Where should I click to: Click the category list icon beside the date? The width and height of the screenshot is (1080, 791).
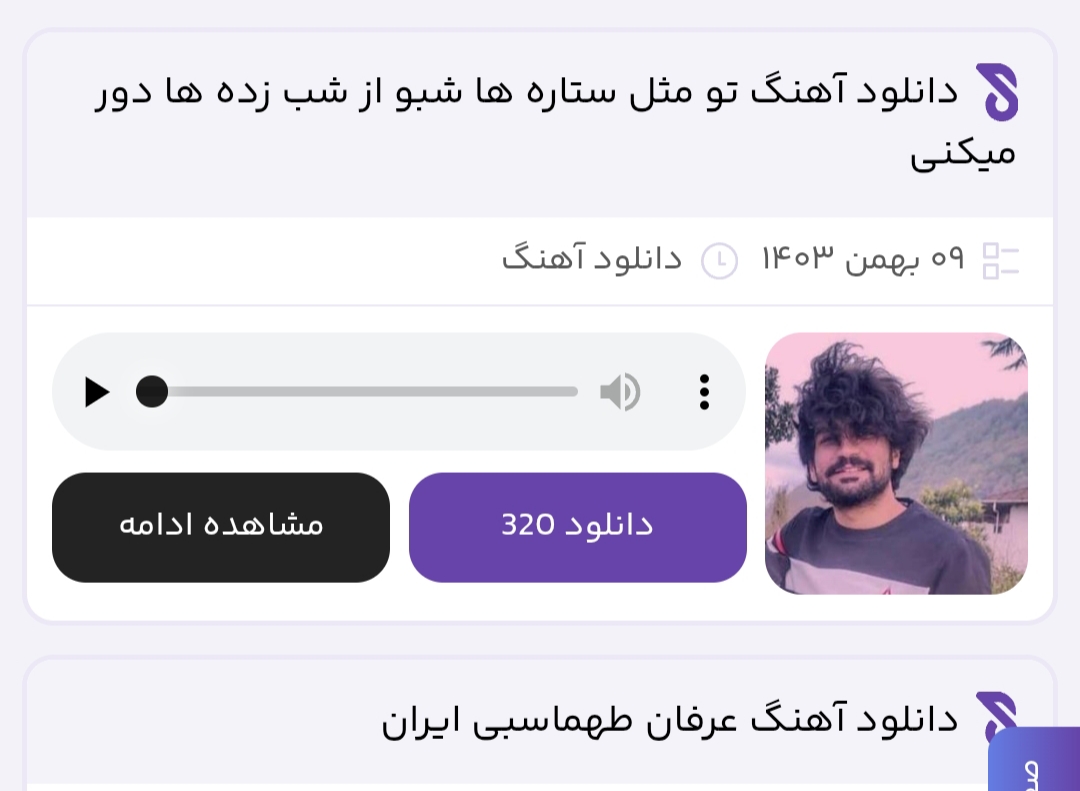(1000, 261)
